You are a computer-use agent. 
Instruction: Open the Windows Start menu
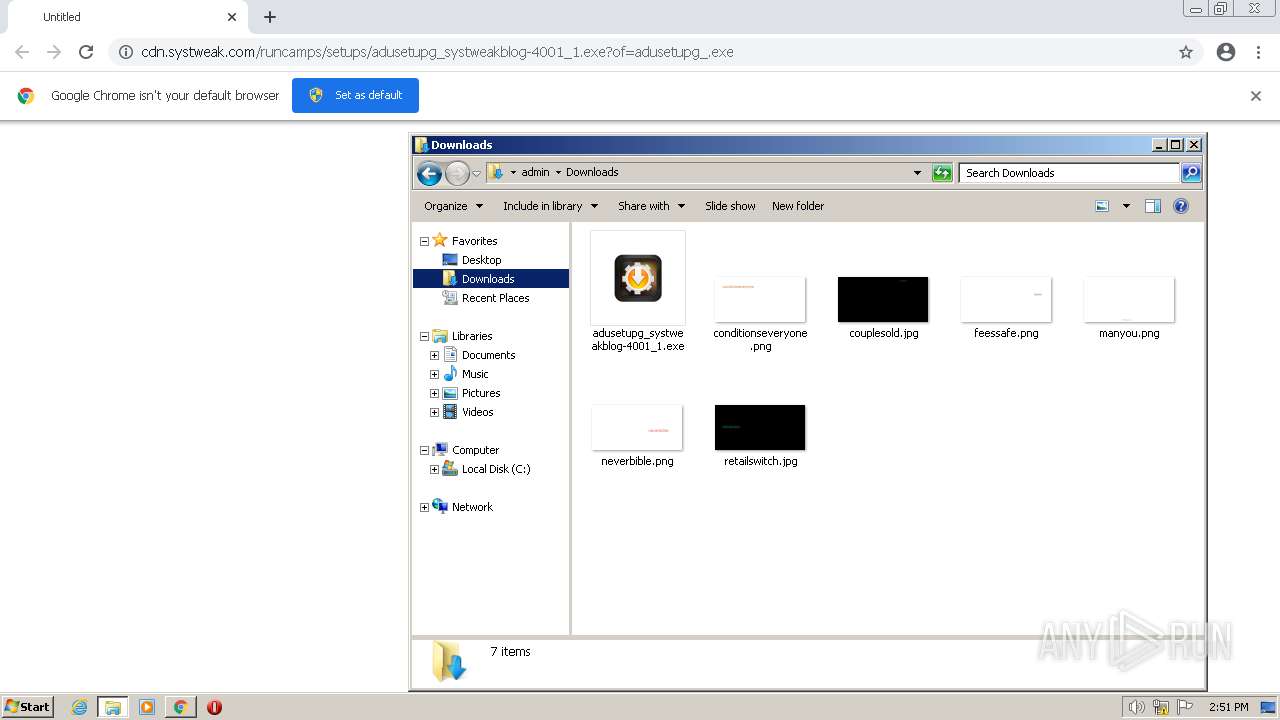click(x=28, y=707)
